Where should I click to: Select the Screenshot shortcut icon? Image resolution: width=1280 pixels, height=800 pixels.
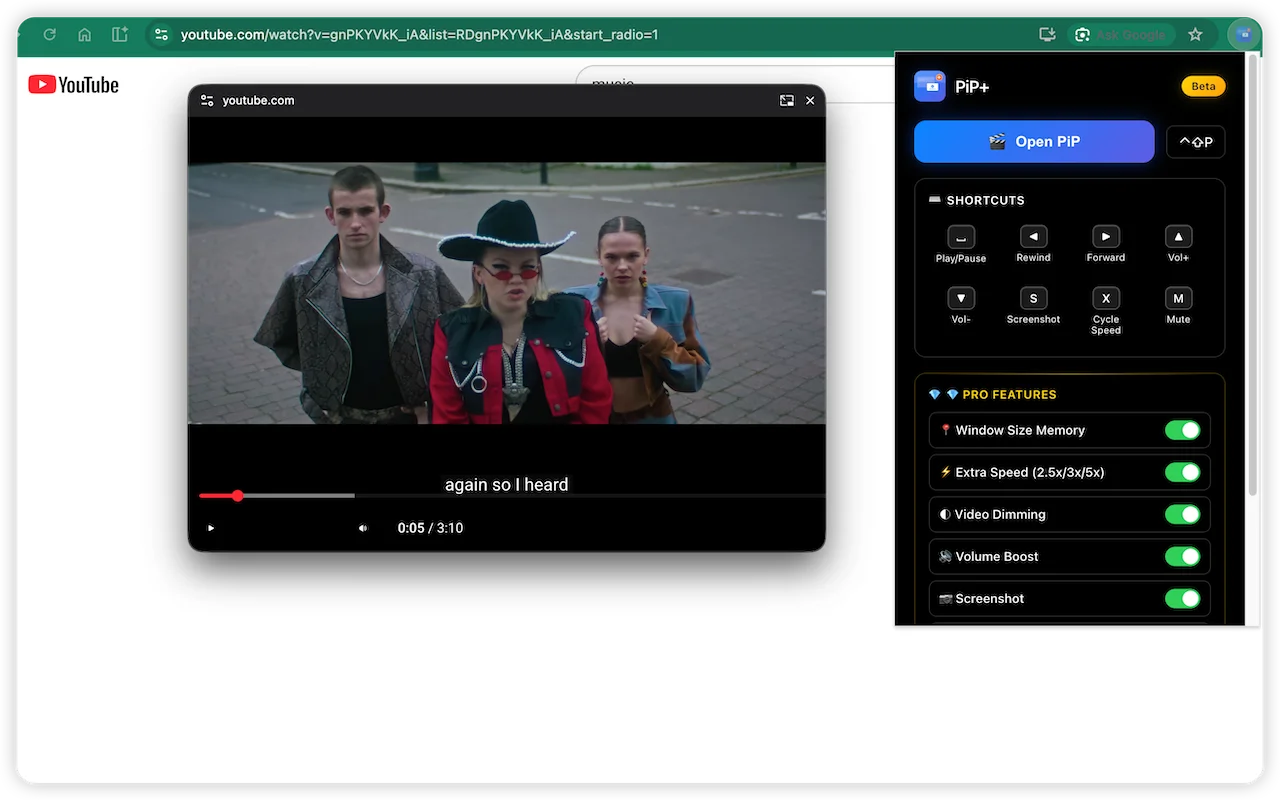tap(1033, 298)
